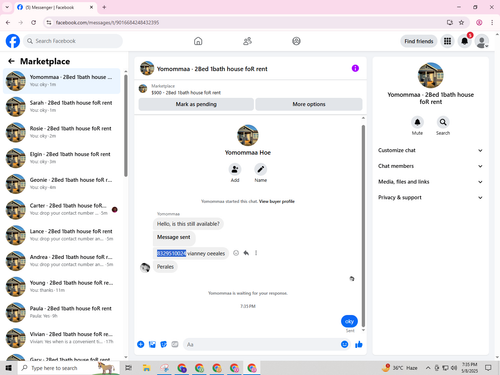Open the large listing thumbnail in right panel

point(430,75)
